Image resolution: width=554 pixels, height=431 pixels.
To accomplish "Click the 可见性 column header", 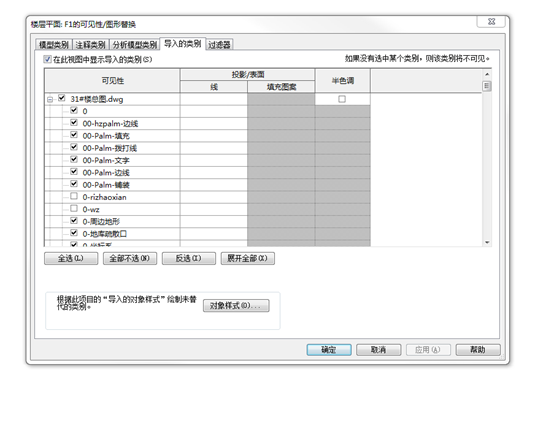I will (x=112, y=81).
